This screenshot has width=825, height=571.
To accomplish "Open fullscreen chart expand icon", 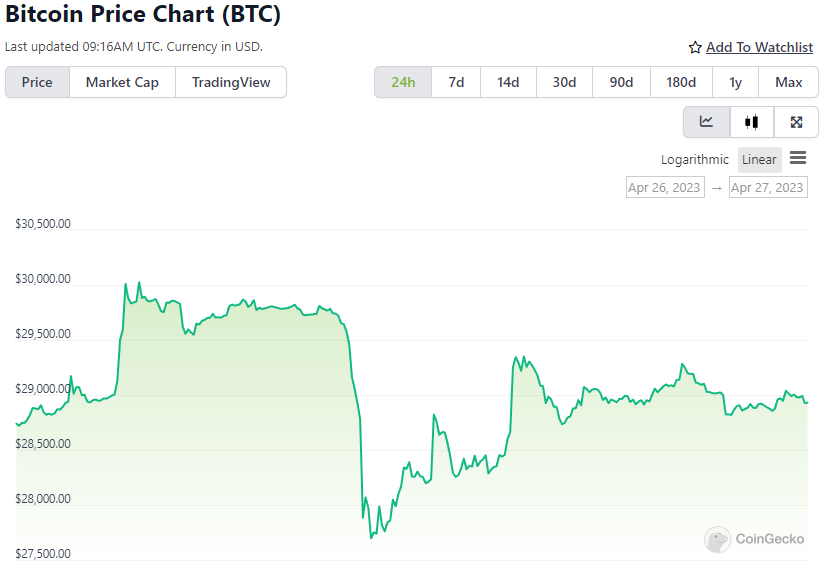I will coord(796,122).
